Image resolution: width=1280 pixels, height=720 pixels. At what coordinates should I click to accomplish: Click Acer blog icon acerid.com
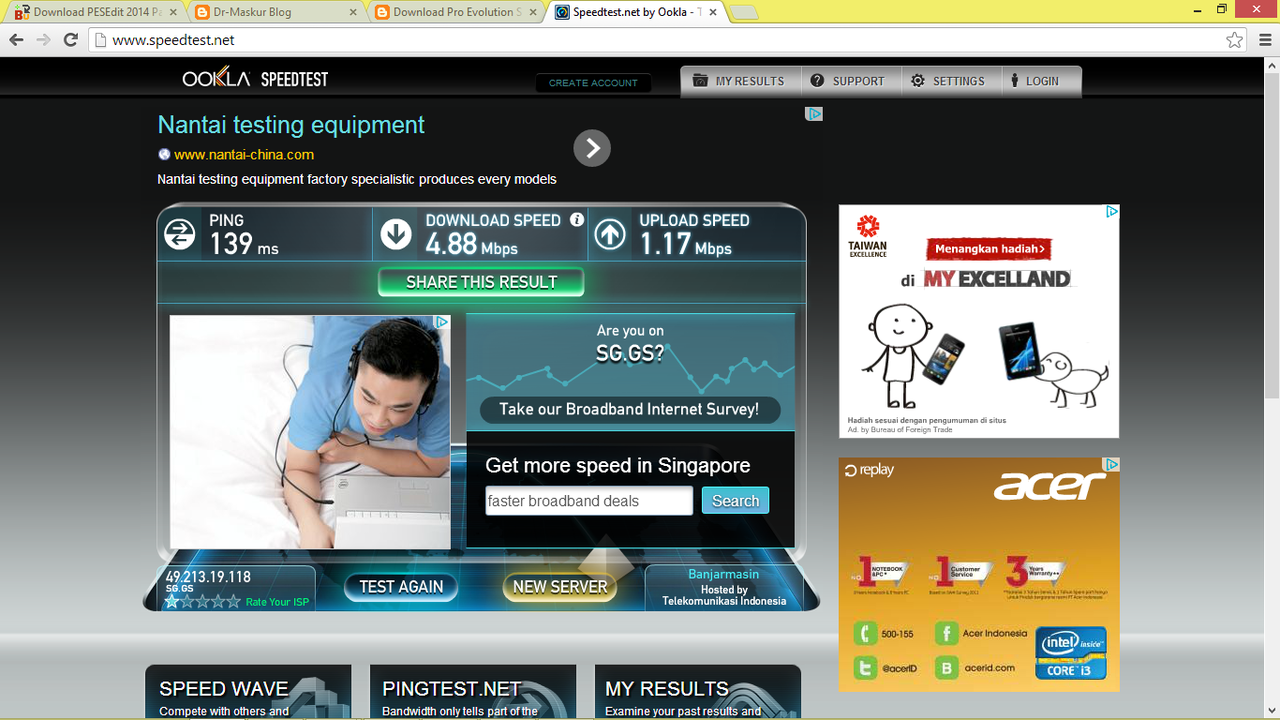point(946,667)
